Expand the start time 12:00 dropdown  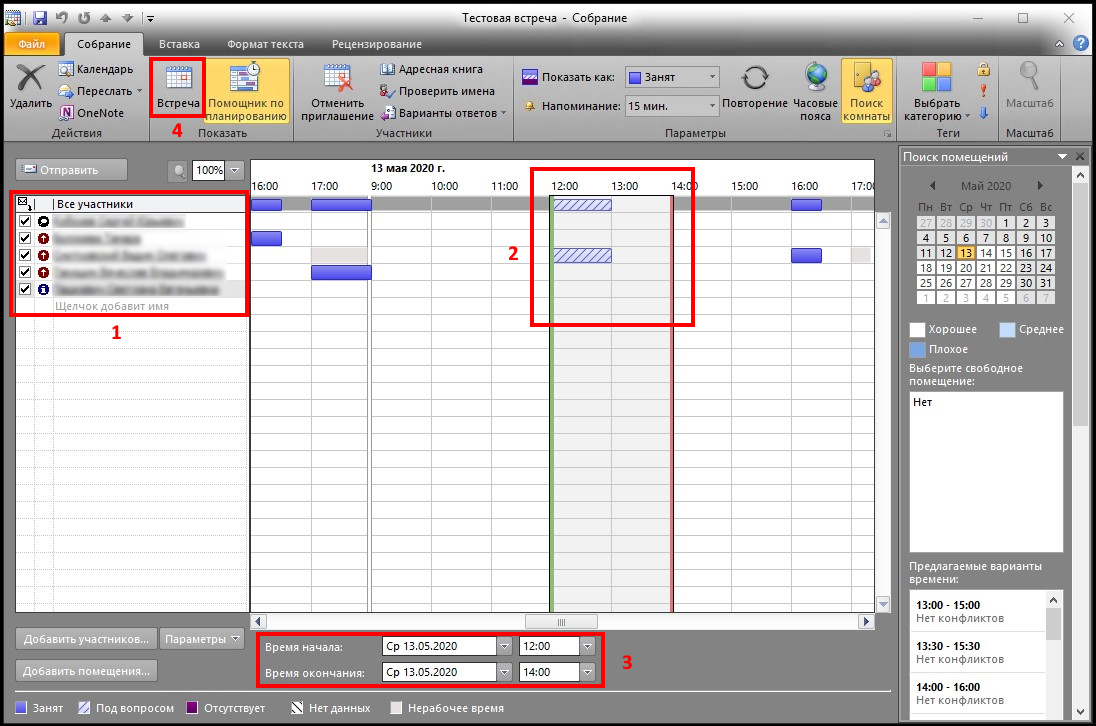pyautogui.click(x=587, y=646)
